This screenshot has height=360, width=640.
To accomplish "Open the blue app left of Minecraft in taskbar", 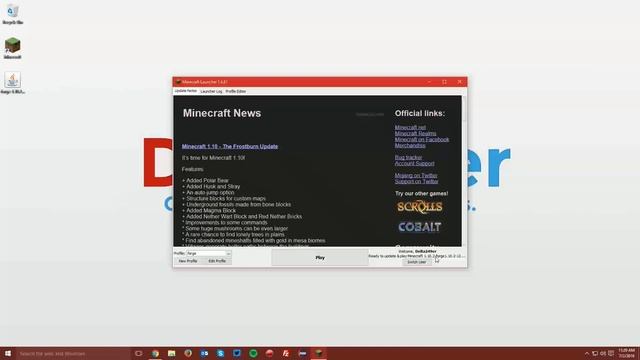I will tap(302, 353).
